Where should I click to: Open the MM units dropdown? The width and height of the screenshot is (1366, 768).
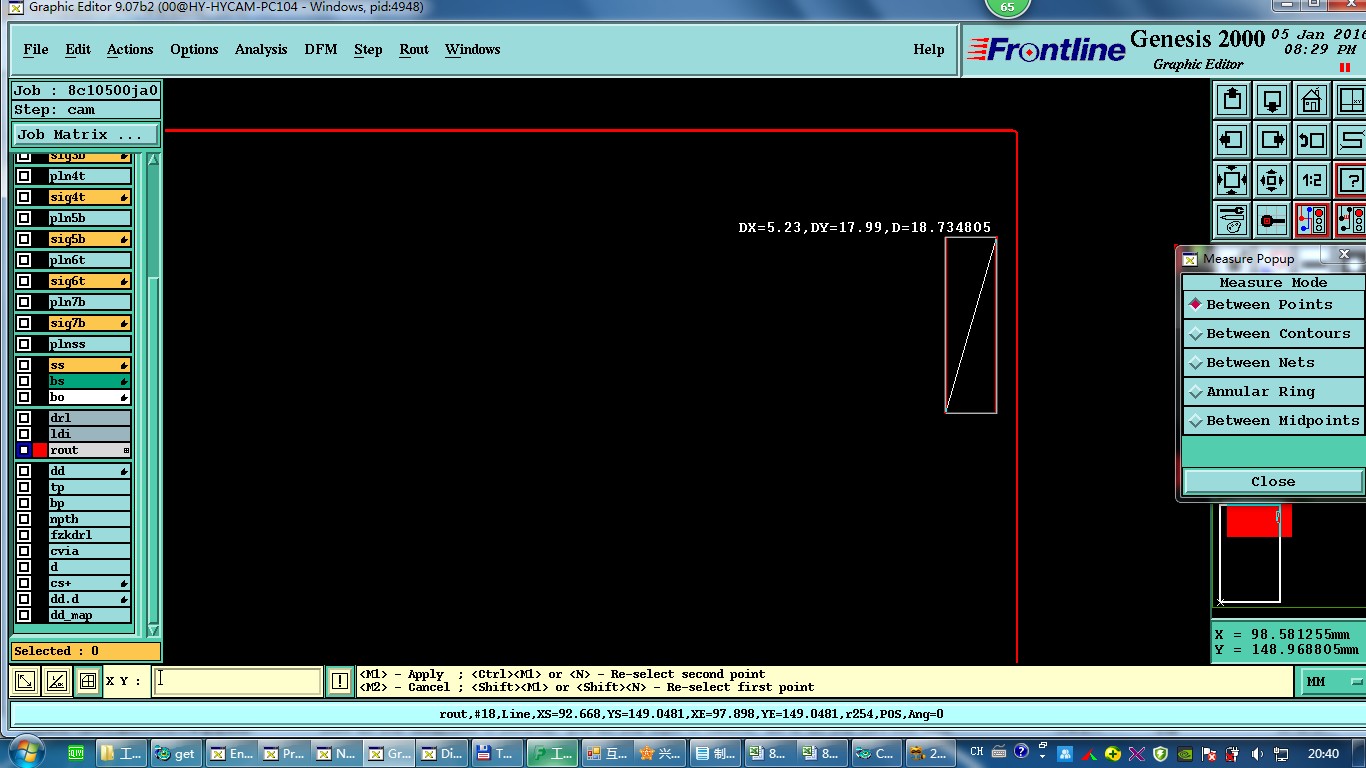[1334, 681]
